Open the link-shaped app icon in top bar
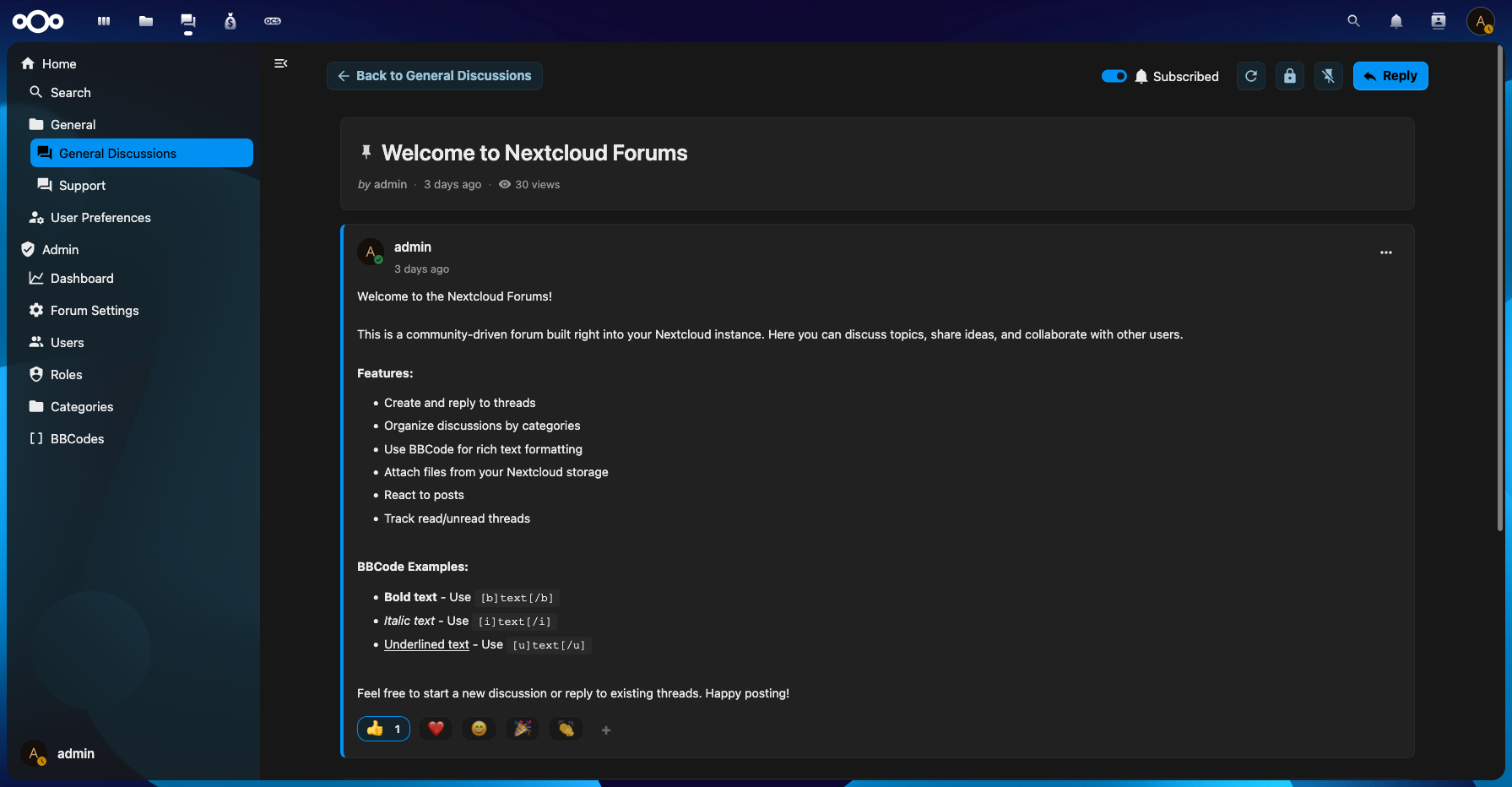 point(273,21)
